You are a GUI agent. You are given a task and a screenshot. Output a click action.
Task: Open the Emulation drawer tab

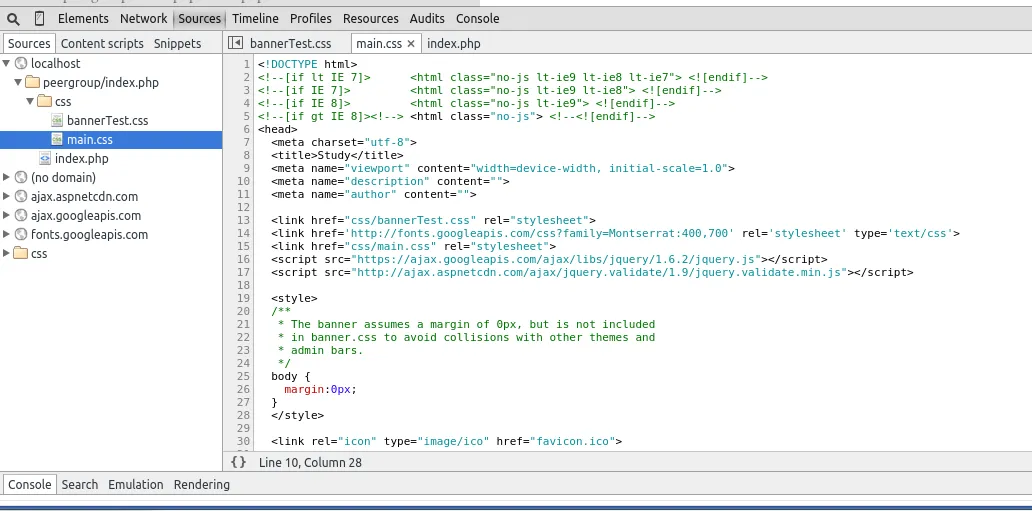pos(136,485)
